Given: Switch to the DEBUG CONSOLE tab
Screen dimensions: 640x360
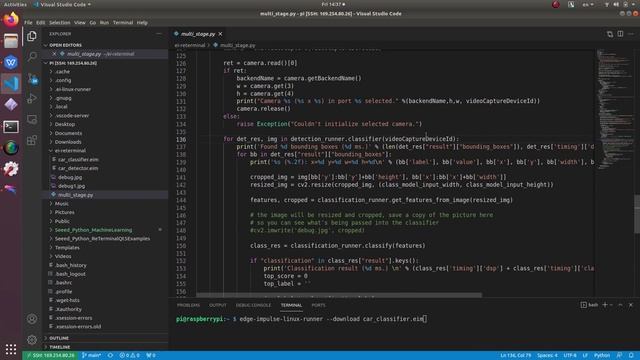Looking at the screenshot, I should click(x=253, y=305).
